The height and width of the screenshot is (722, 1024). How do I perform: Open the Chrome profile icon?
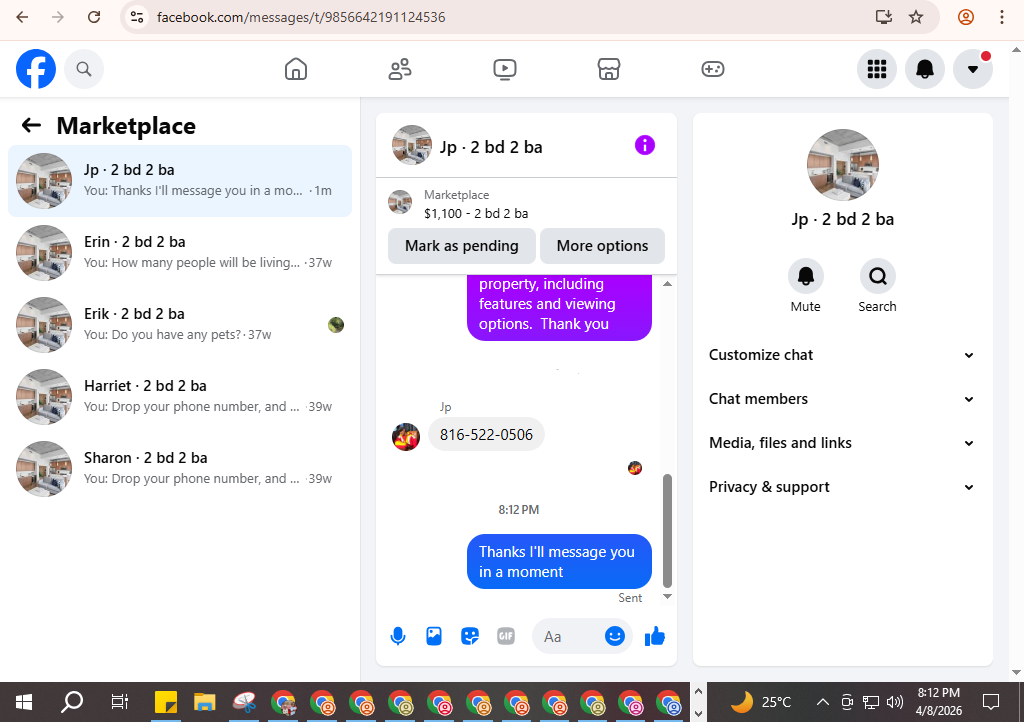(x=966, y=17)
